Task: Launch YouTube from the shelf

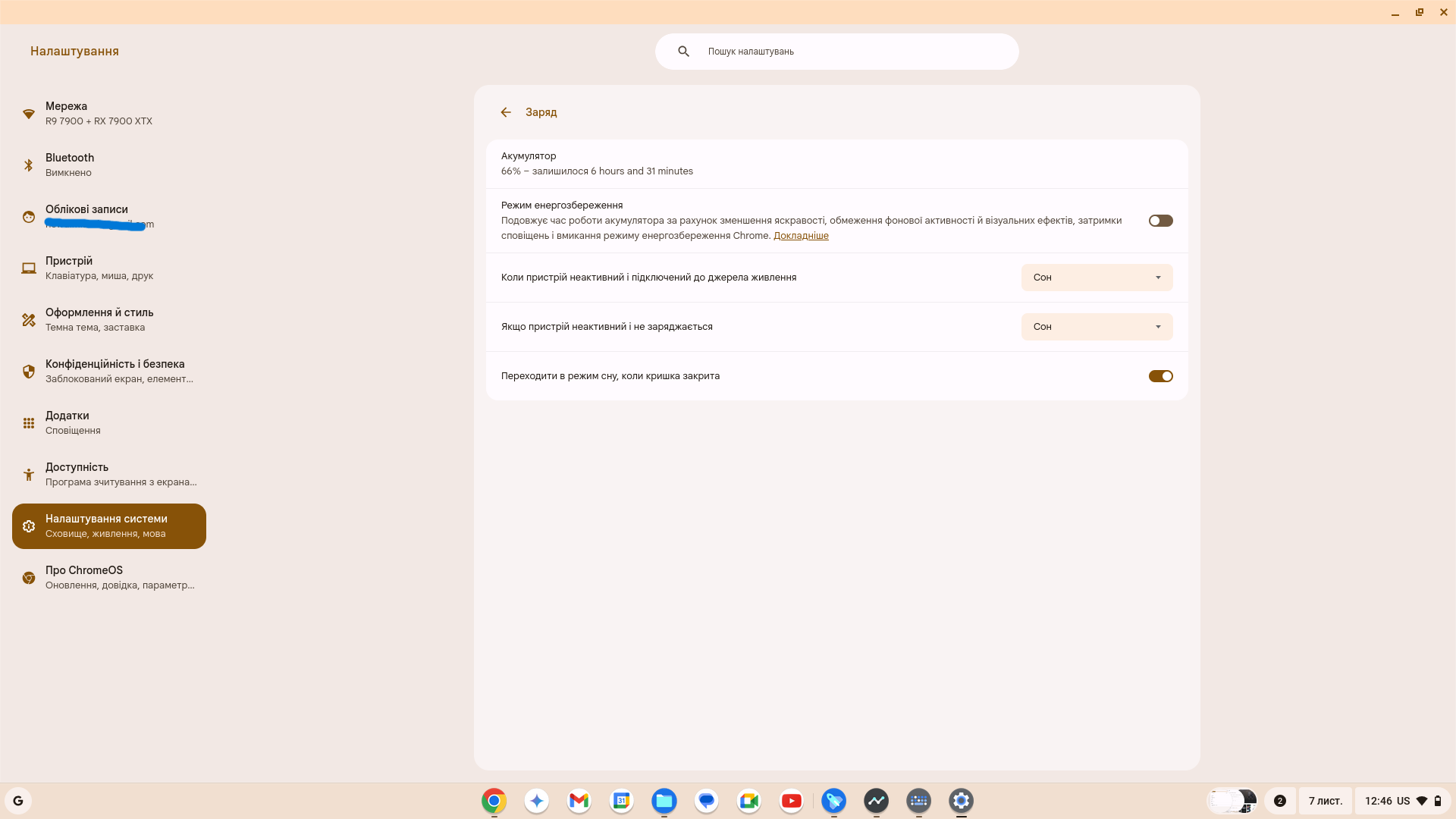Action: click(791, 800)
